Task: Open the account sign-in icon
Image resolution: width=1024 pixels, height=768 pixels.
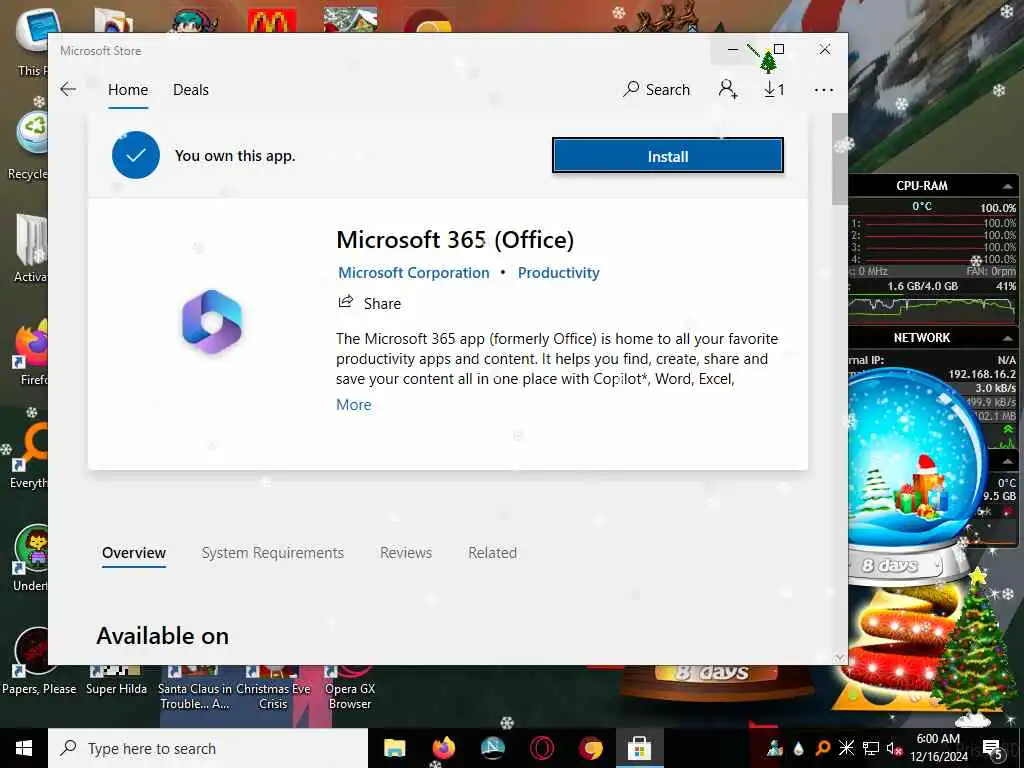Action: (728, 89)
